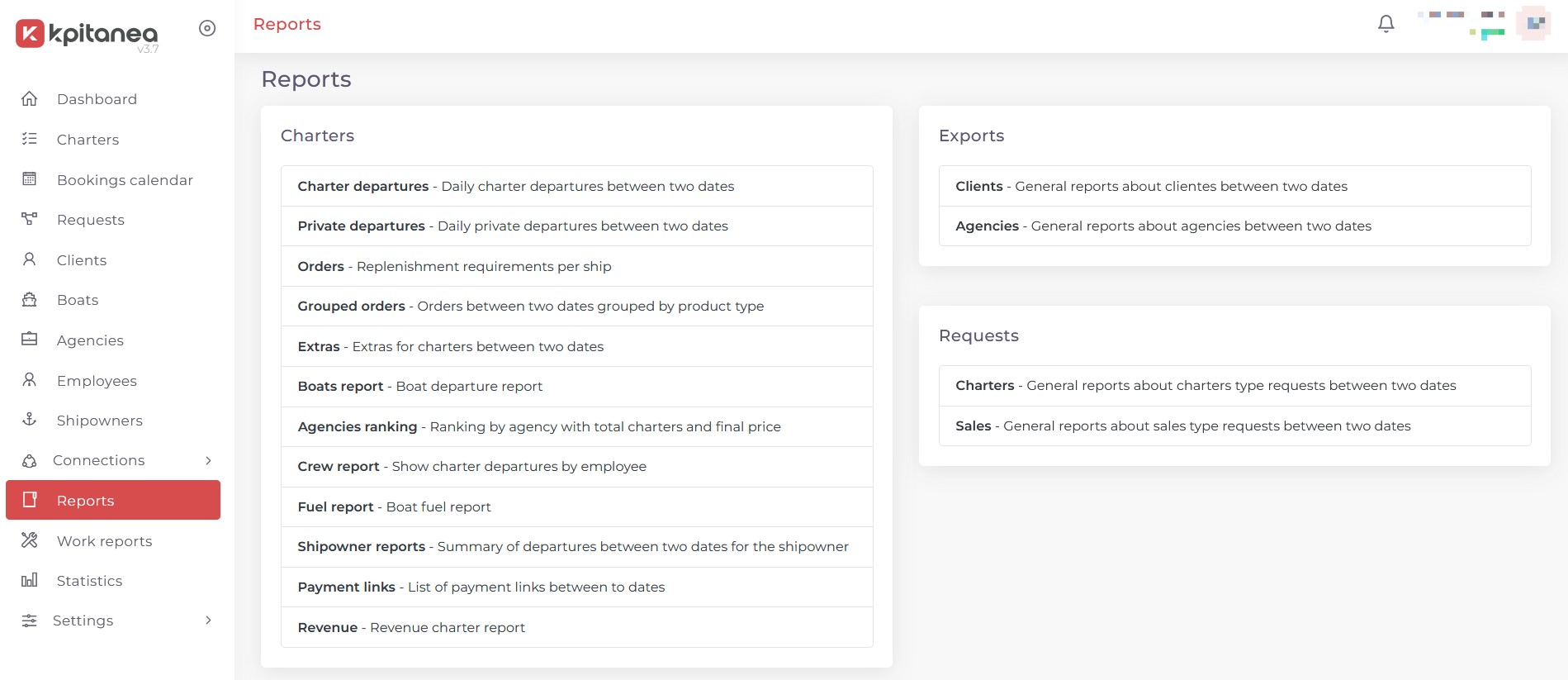Open the Clients export report
Viewport: 1568px width, 680px height.
(x=1235, y=186)
